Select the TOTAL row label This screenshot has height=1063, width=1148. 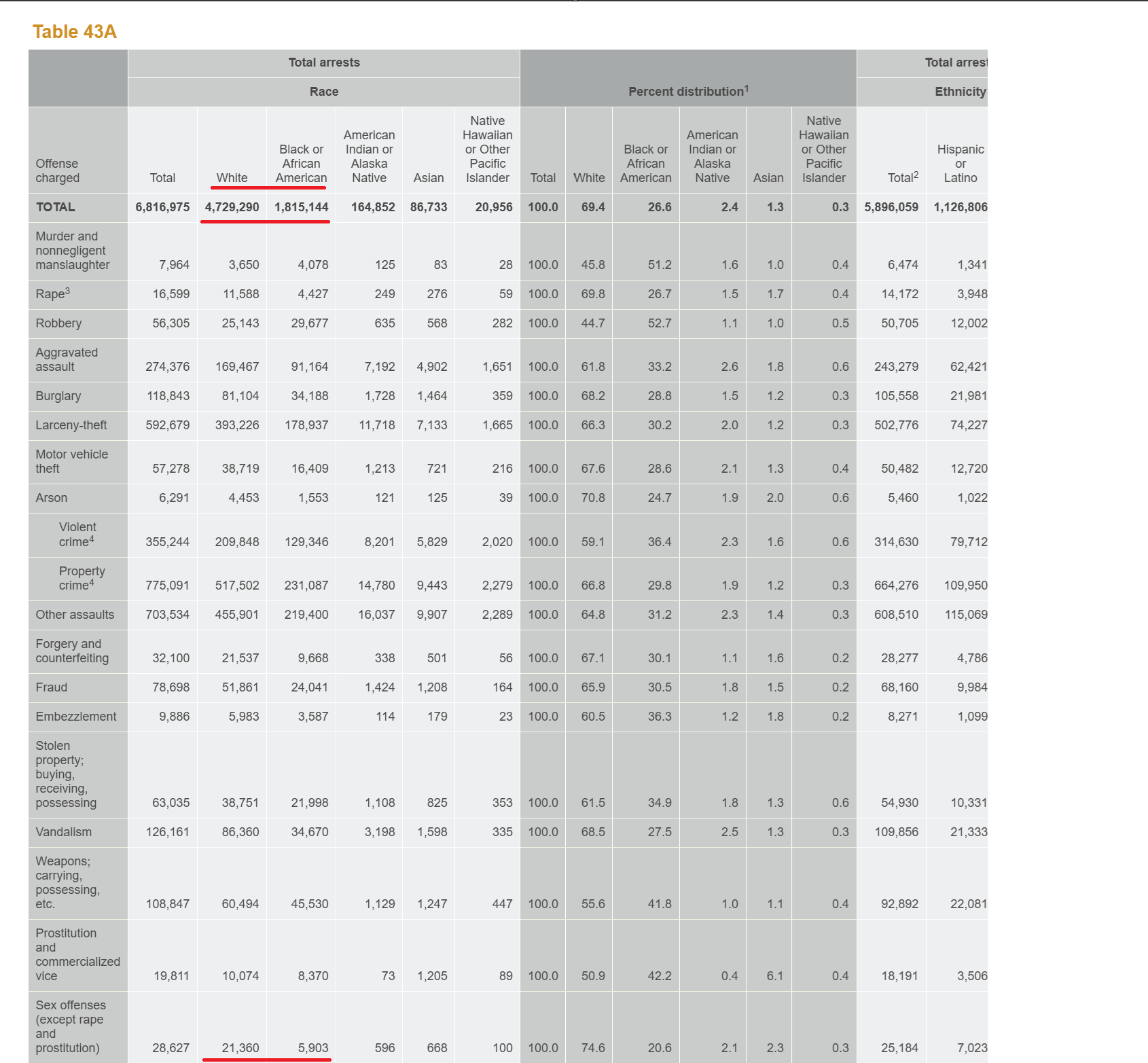coord(55,207)
